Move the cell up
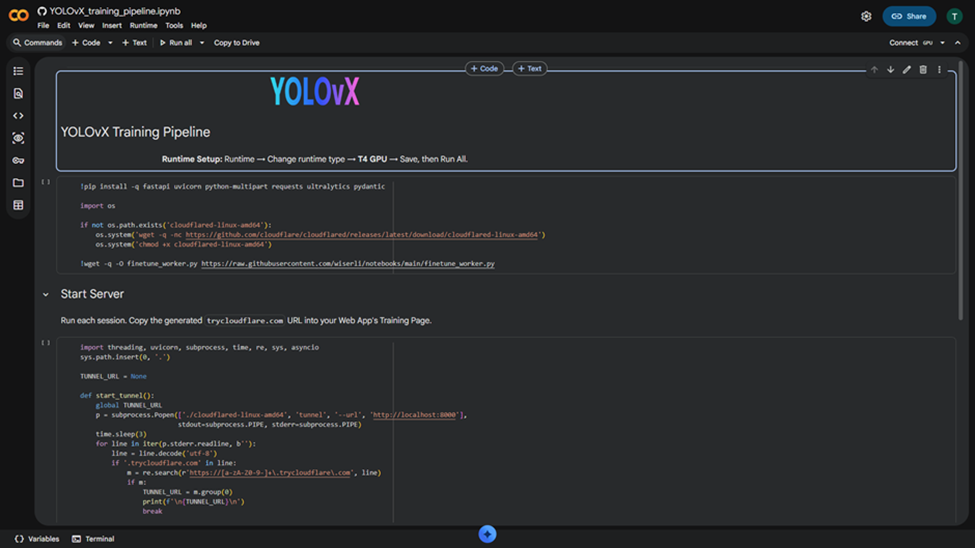Screen dimensions: 975x548 click(x=874, y=70)
